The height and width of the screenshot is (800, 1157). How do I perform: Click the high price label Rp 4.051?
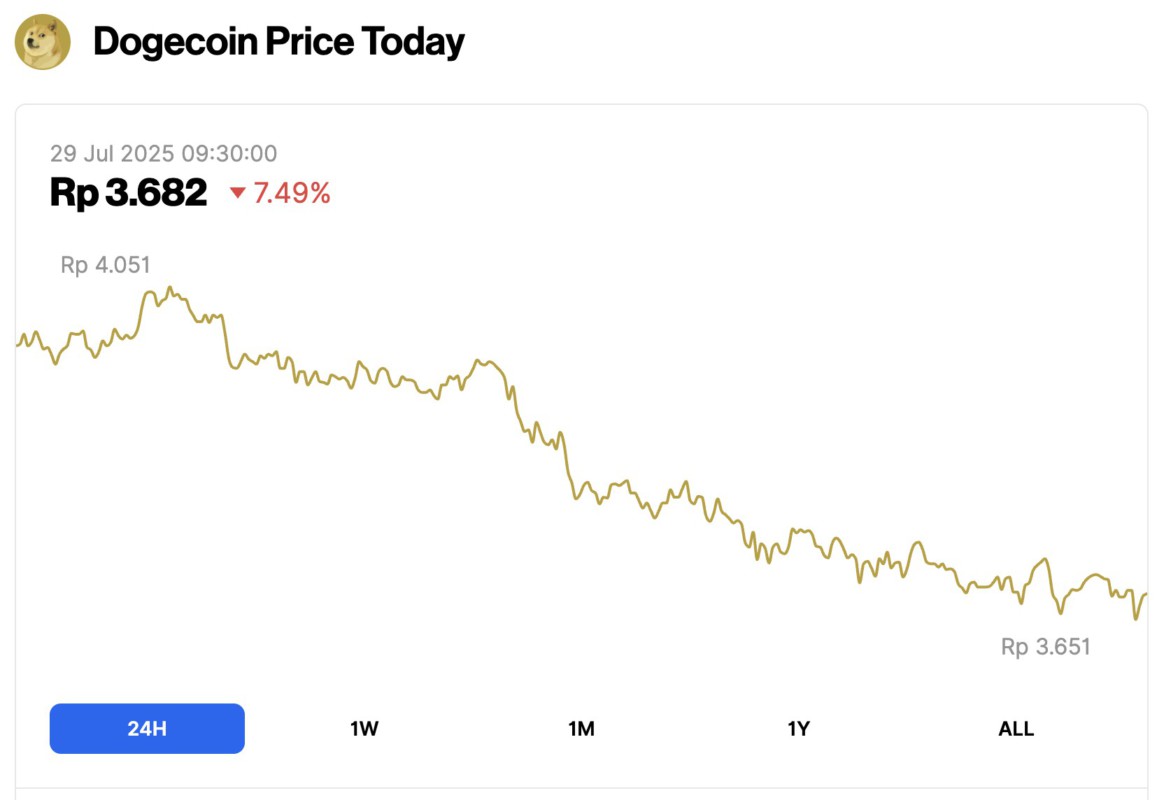(105, 264)
